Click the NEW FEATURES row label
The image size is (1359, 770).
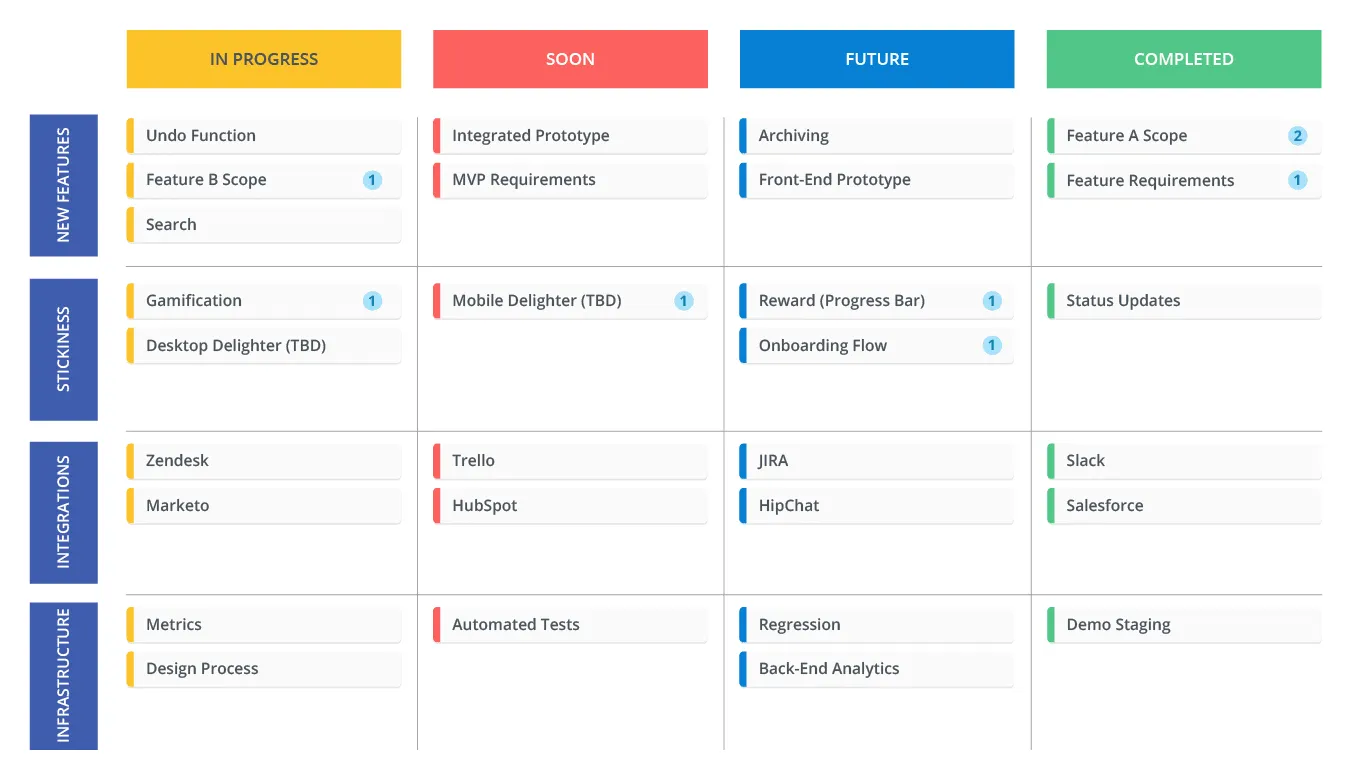click(x=64, y=185)
